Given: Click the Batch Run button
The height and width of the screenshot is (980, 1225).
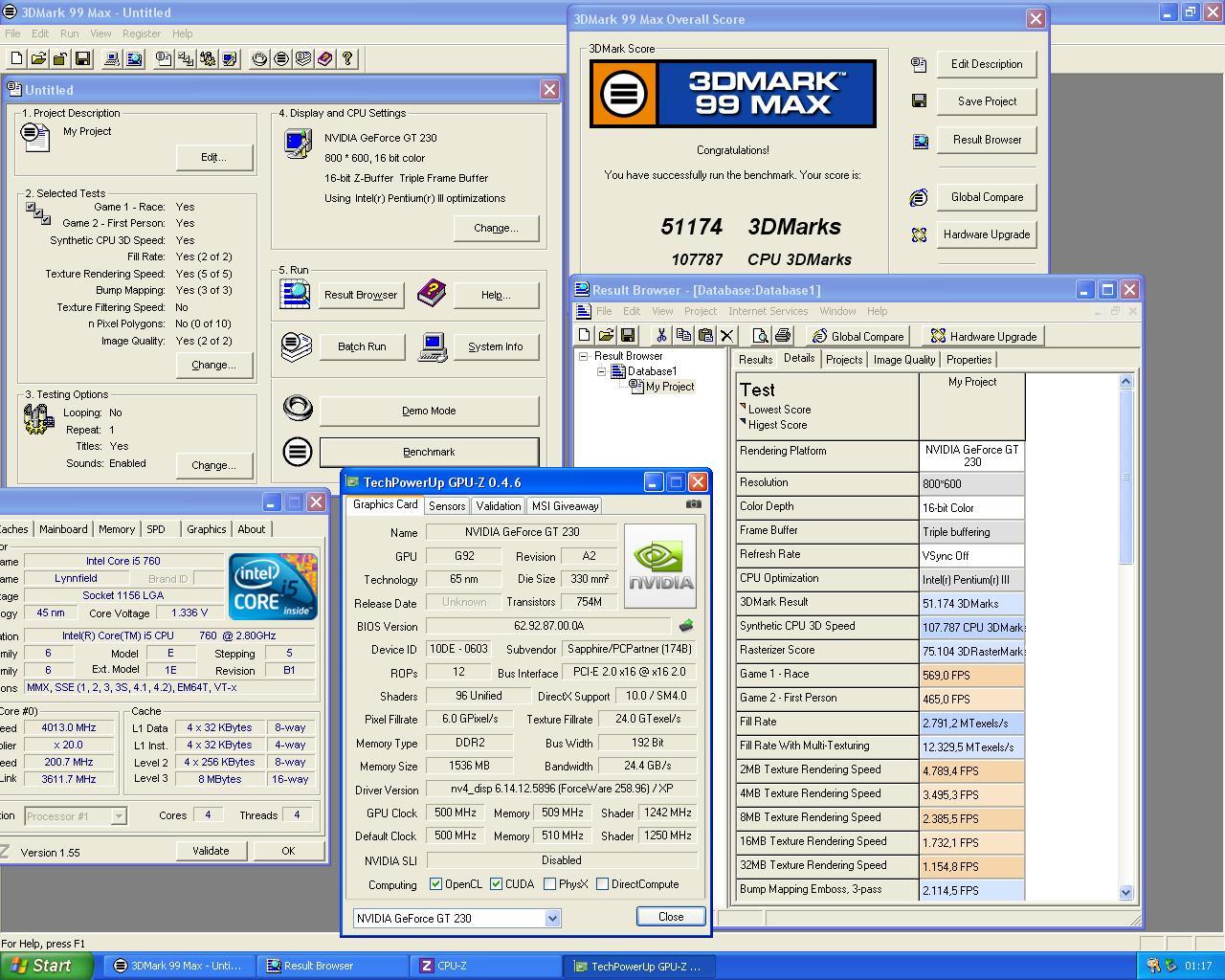Looking at the screenshot, I should 362,346.
